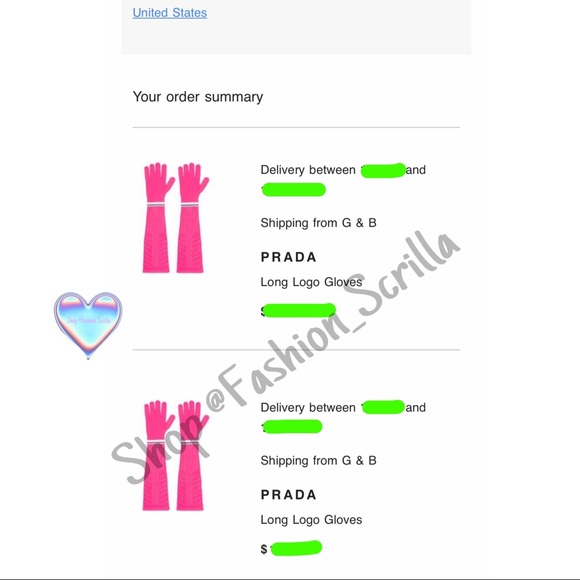
Task: Open the second Long Logo Gloves title
Action: click(x=311, y=520)
